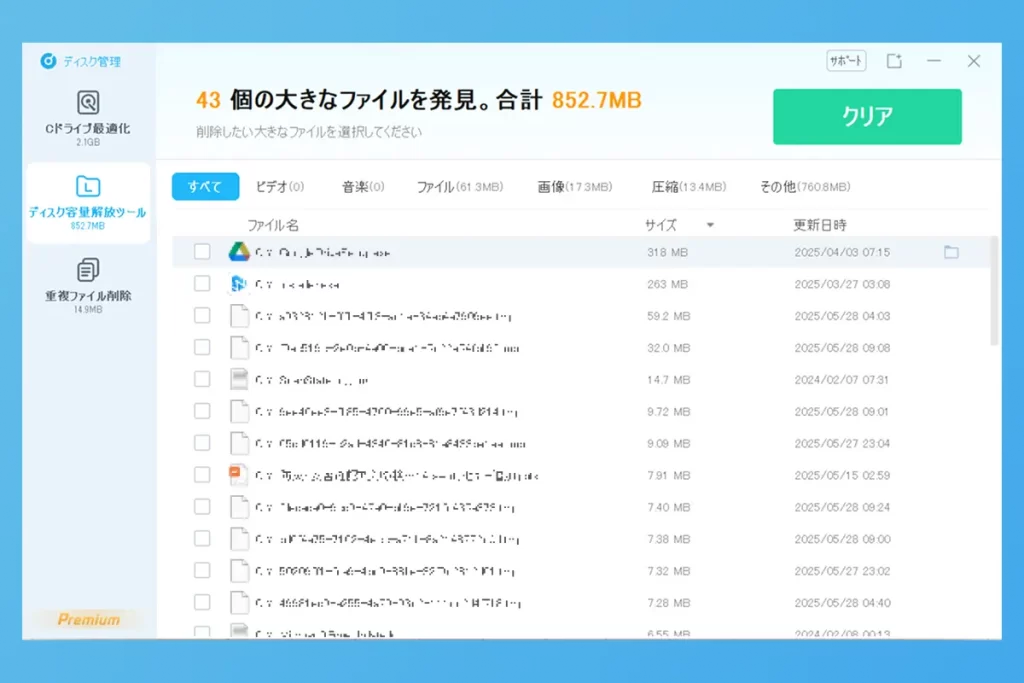Click the share icon beside サポート

point(894,61)
